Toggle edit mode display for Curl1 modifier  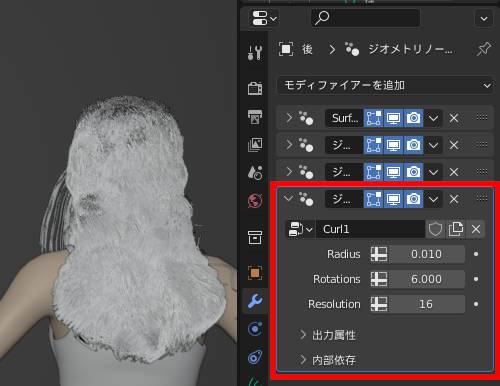[x=373, y=199]
